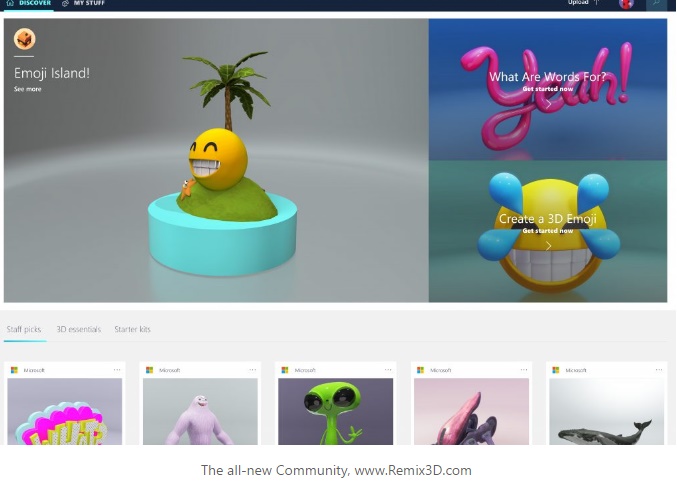Click arrow chevron under Create a 3D Emoji
Viewport: 677px width, 489px height.
[x=548, y=246]
